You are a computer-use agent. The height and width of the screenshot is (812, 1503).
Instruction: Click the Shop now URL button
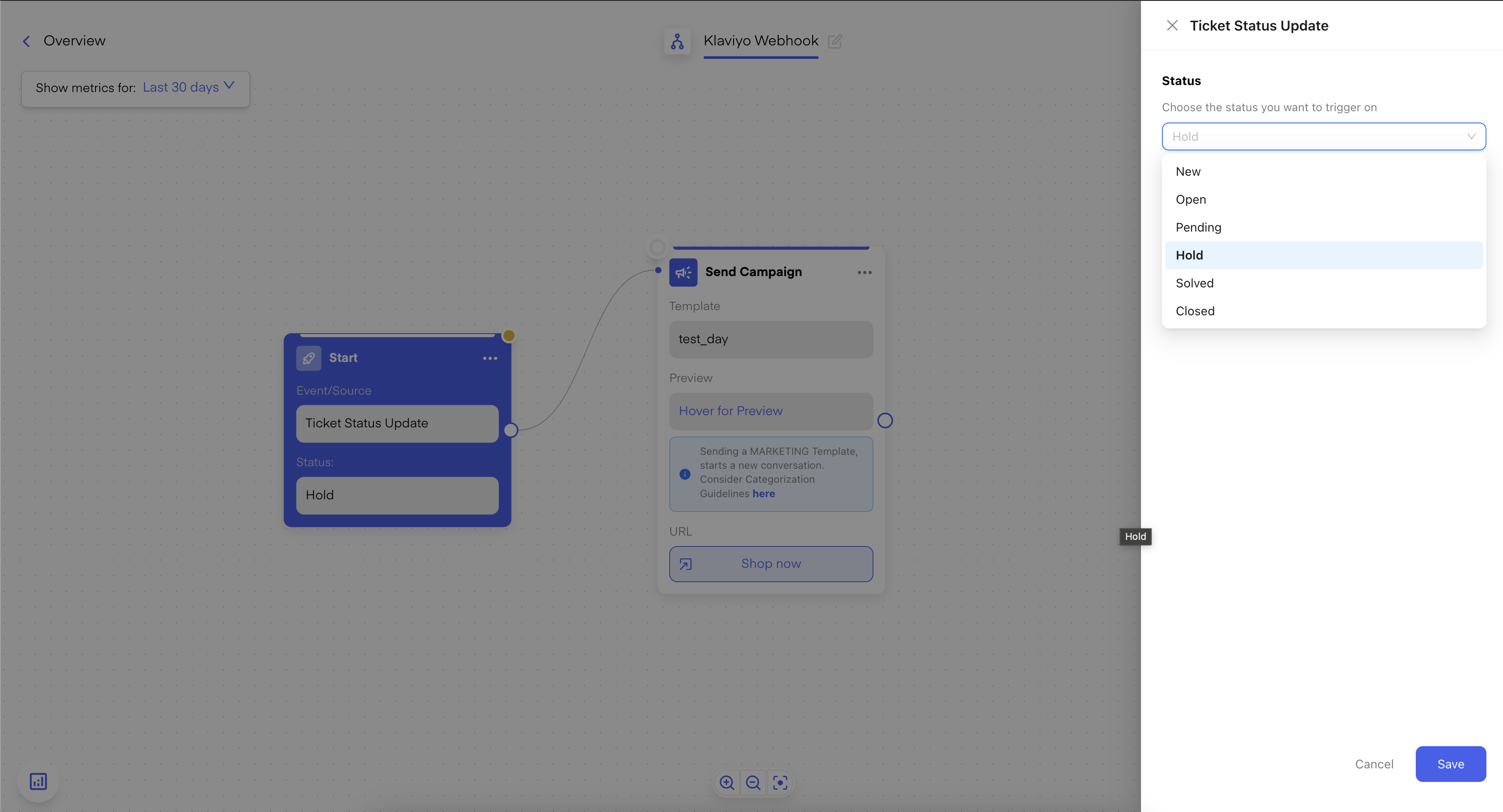tap(770, 563)
